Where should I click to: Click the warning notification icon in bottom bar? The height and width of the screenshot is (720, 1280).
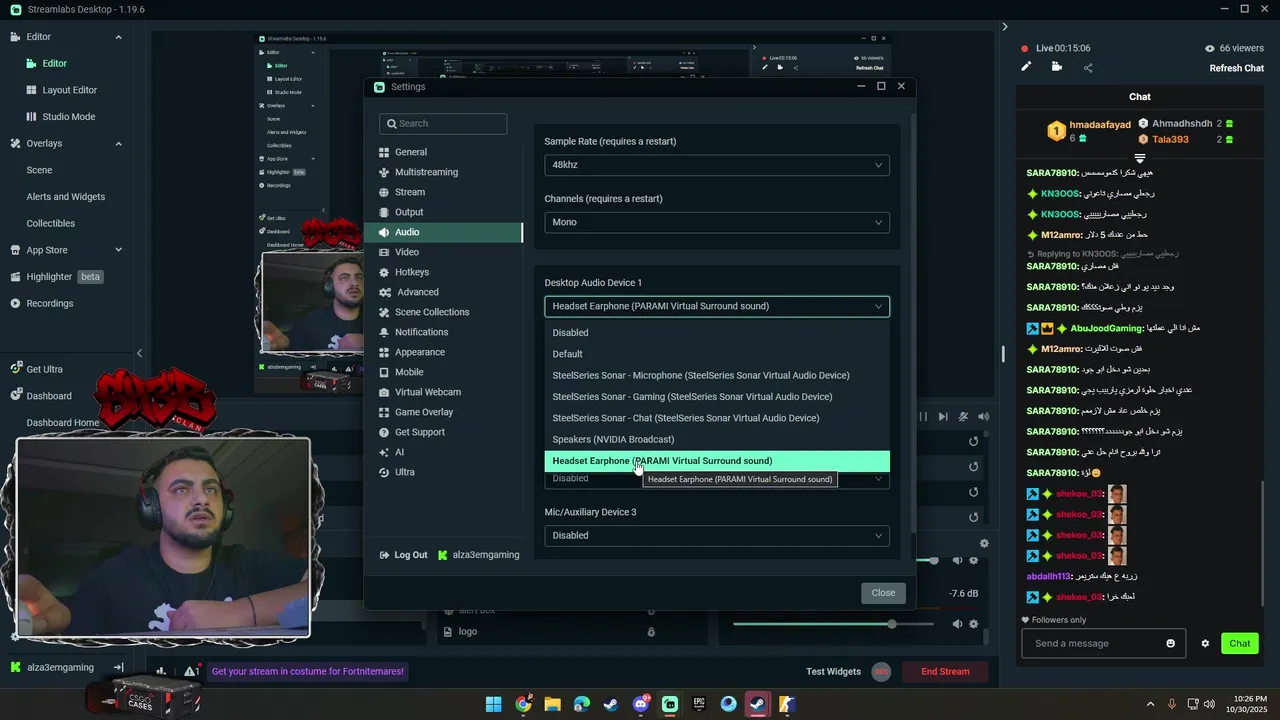(x=191, y=672)
